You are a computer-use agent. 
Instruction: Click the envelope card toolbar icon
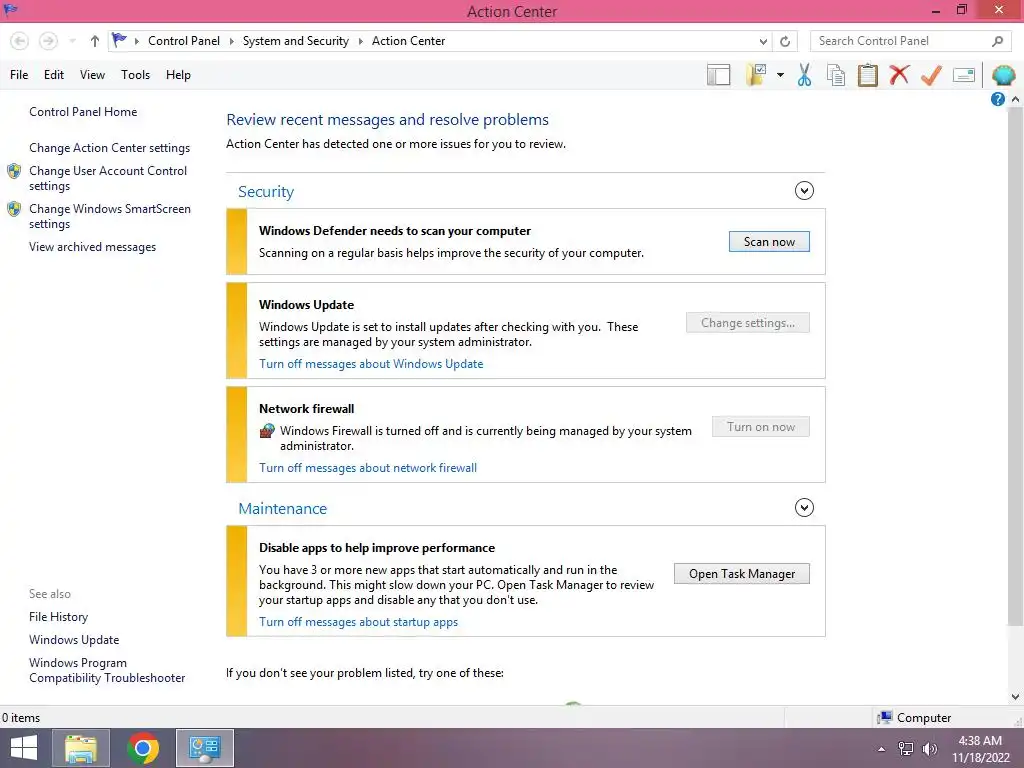(x=963, y=75)
